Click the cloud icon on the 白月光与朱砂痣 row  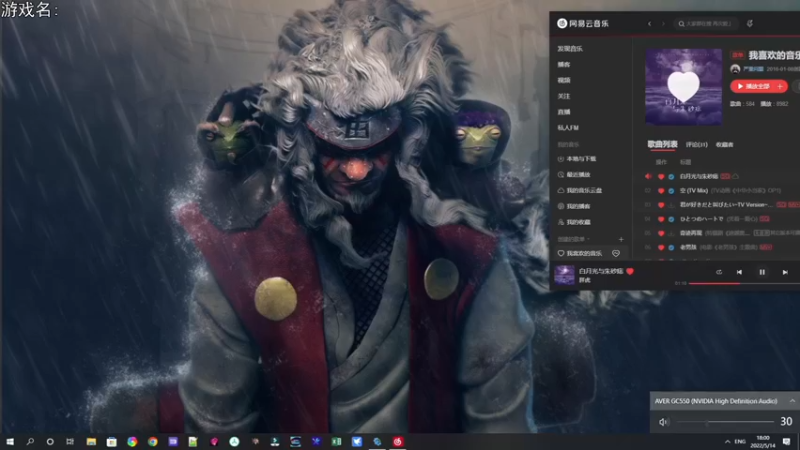(x=736, y=177)
